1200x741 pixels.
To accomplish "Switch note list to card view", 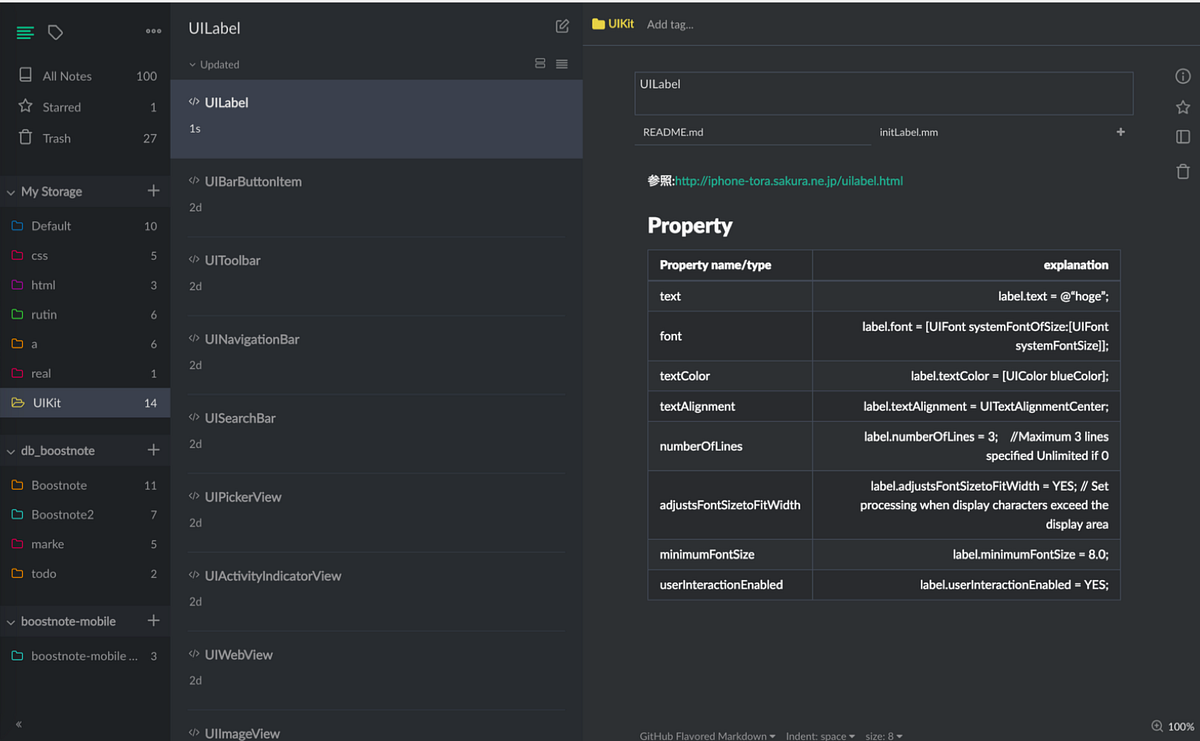I will click(x=540, y=63).
